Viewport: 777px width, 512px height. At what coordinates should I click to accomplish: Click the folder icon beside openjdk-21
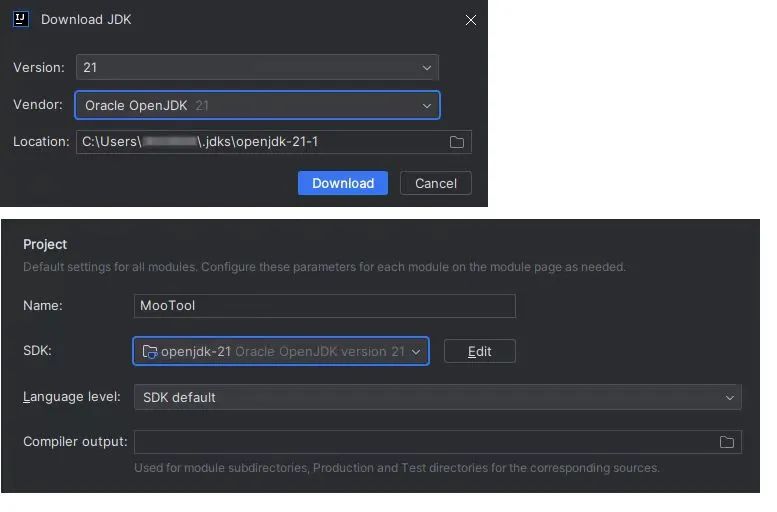[150, 351]
